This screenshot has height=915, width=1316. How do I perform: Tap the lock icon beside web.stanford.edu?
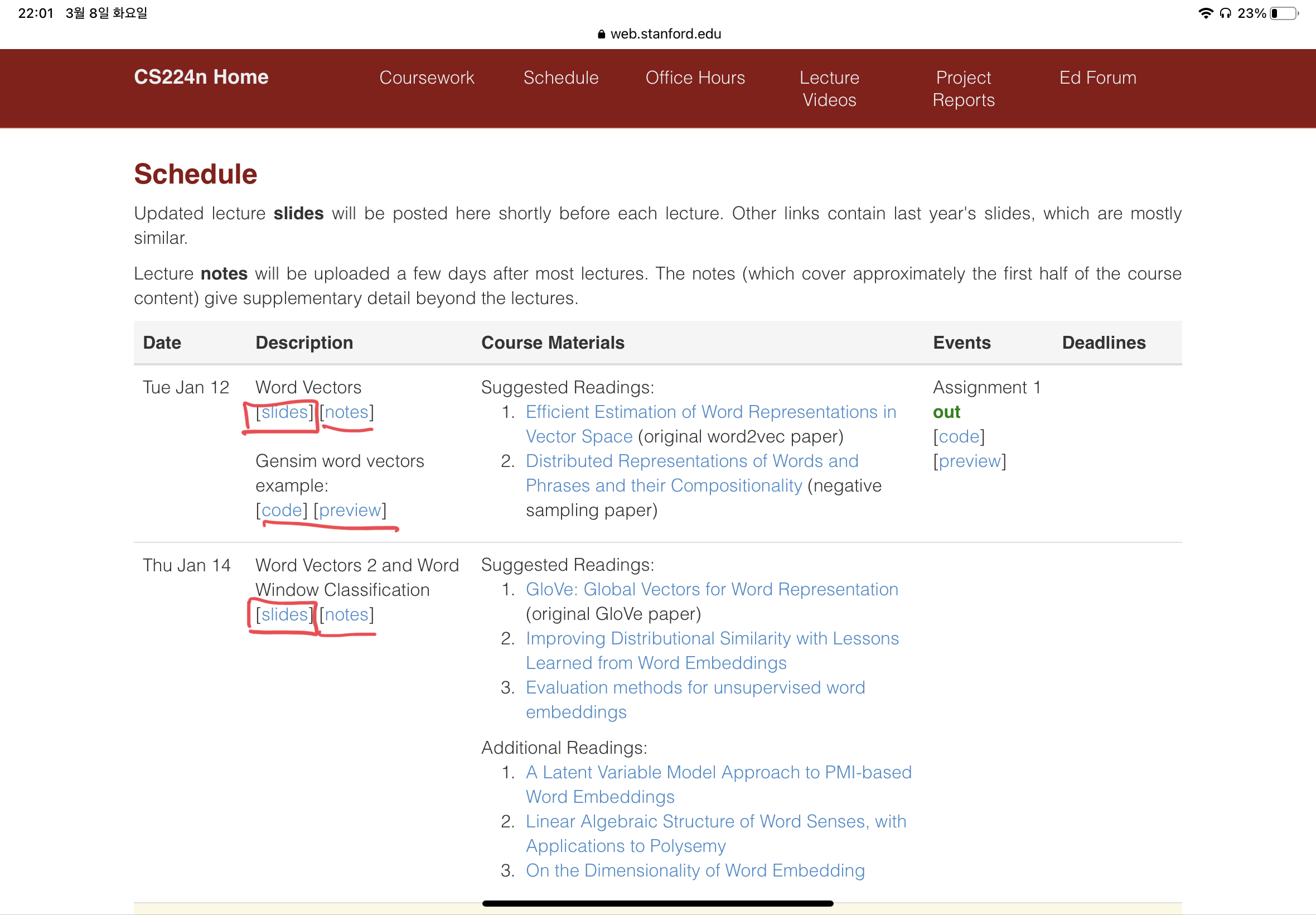[601, 35]
